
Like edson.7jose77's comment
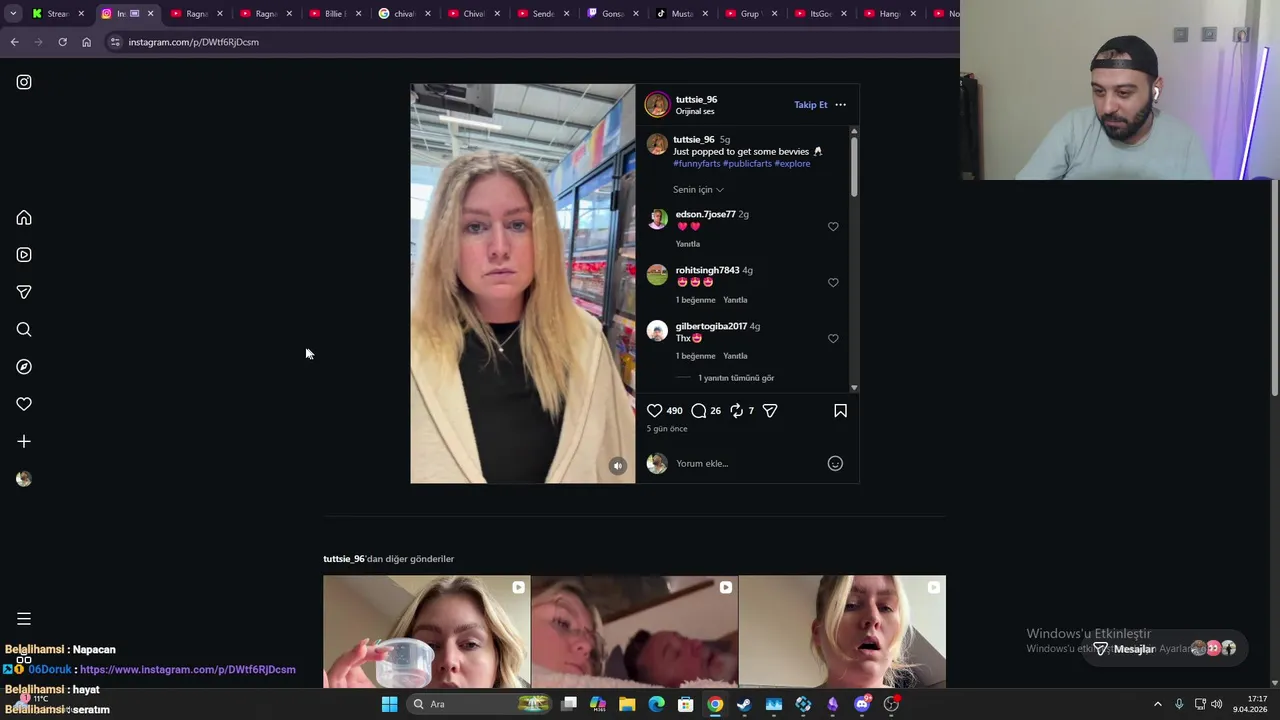coord(833,227)
